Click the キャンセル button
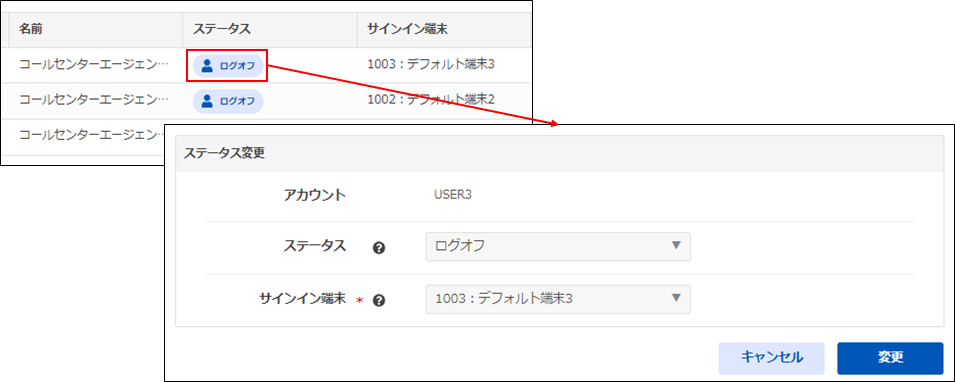The height and width of the screenshot is (382, 955). (772, 358)
